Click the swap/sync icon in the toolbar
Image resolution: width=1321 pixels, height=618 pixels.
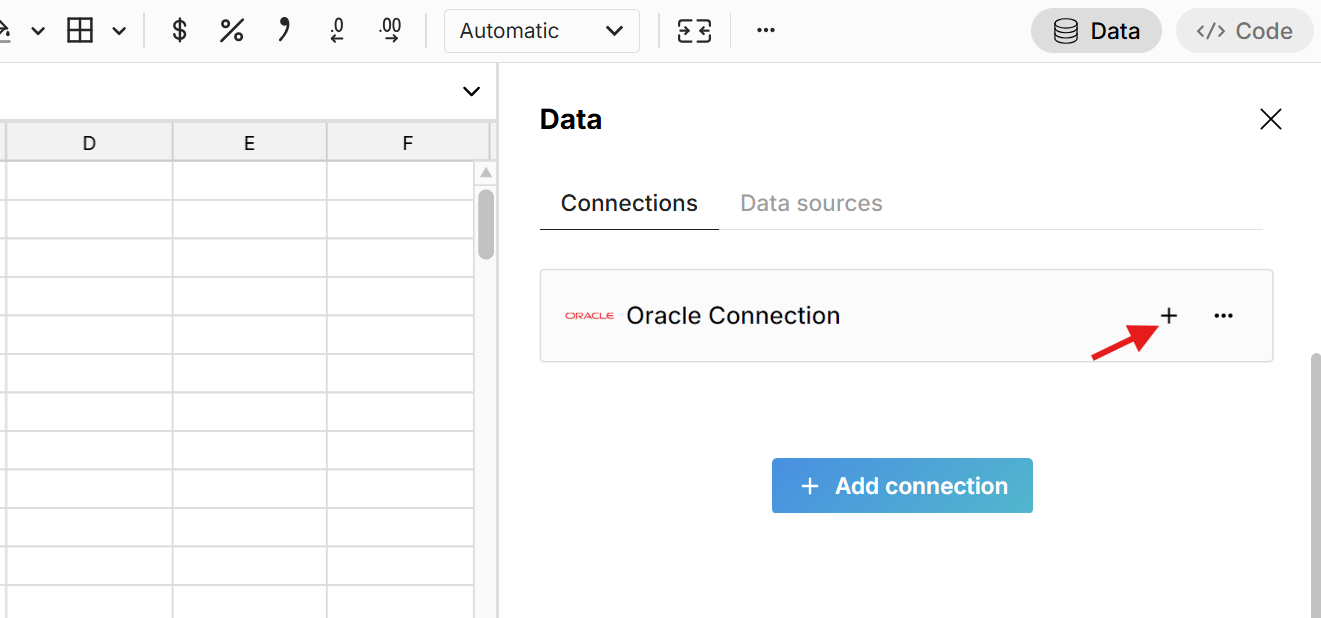click(x=693, y=30)
